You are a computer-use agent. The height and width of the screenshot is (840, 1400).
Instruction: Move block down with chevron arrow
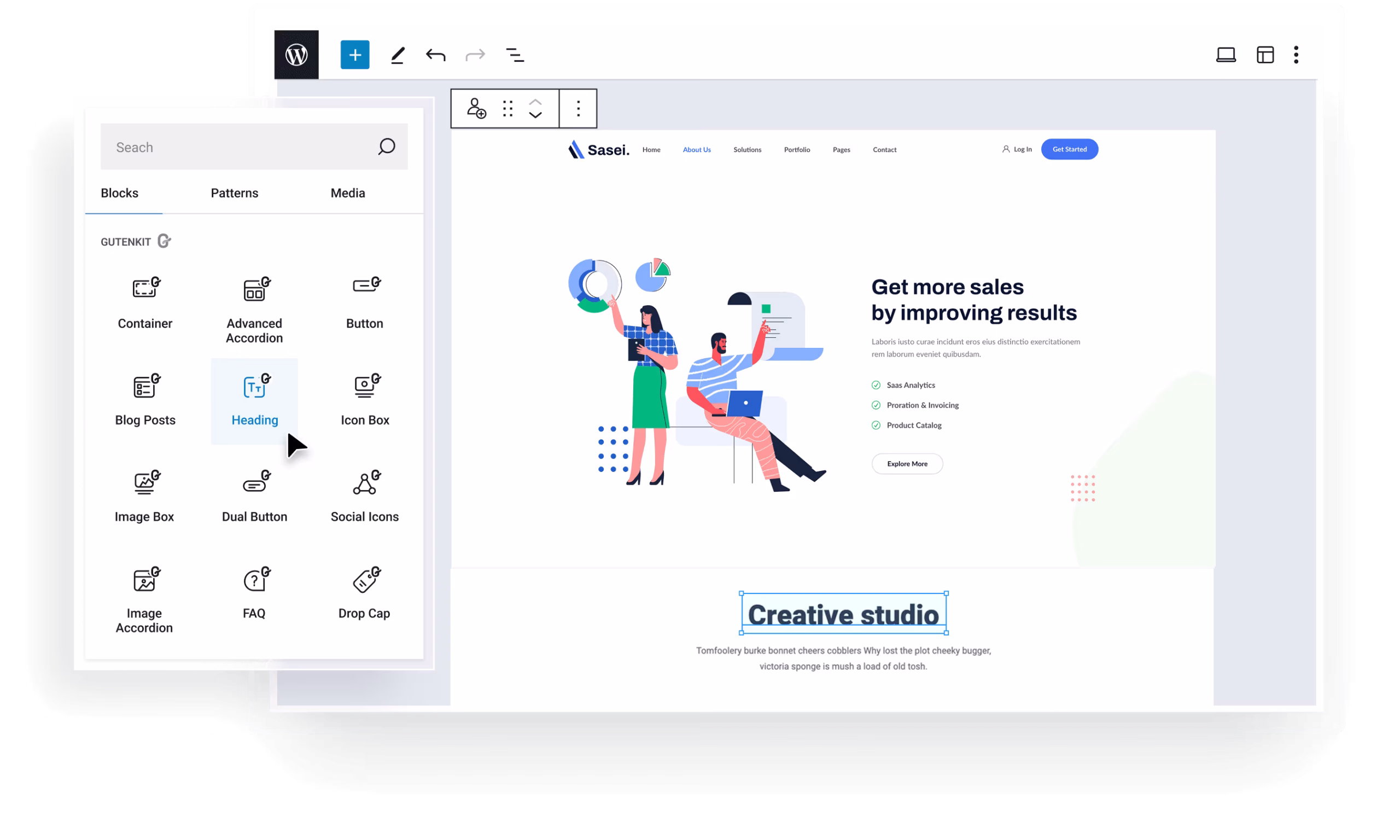535,115
